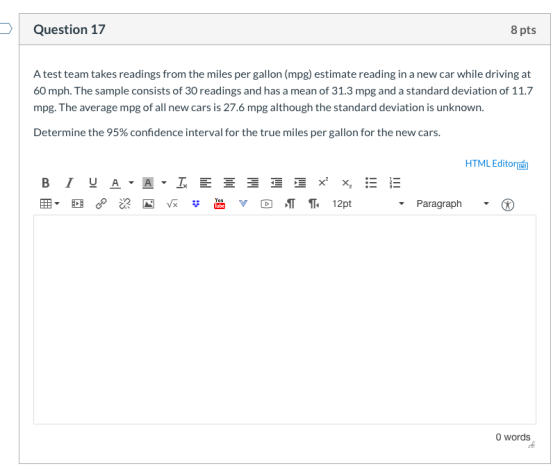
Task: Switch to the HTML Editor
Action: coord(496,164)
